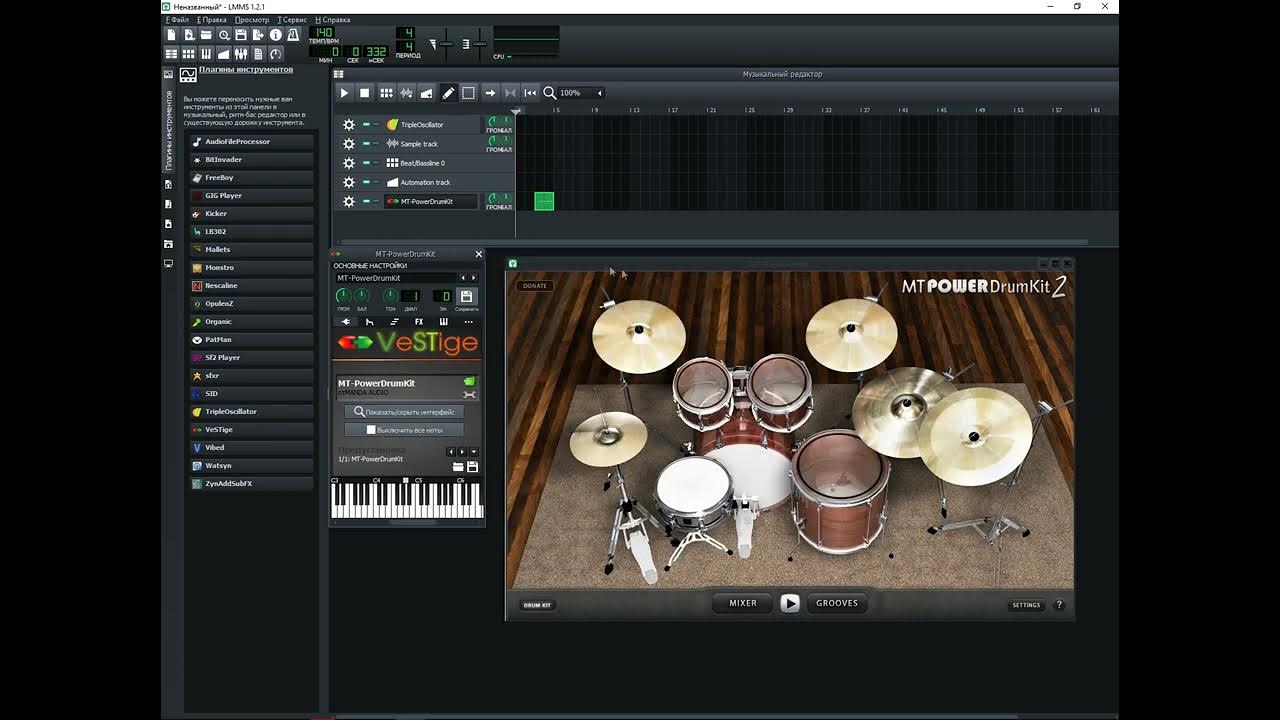This screenshot has width=1280, height=720.
Task: Adjust the TripleOscillator track volume knob
Action: click(x=492, y=121)
